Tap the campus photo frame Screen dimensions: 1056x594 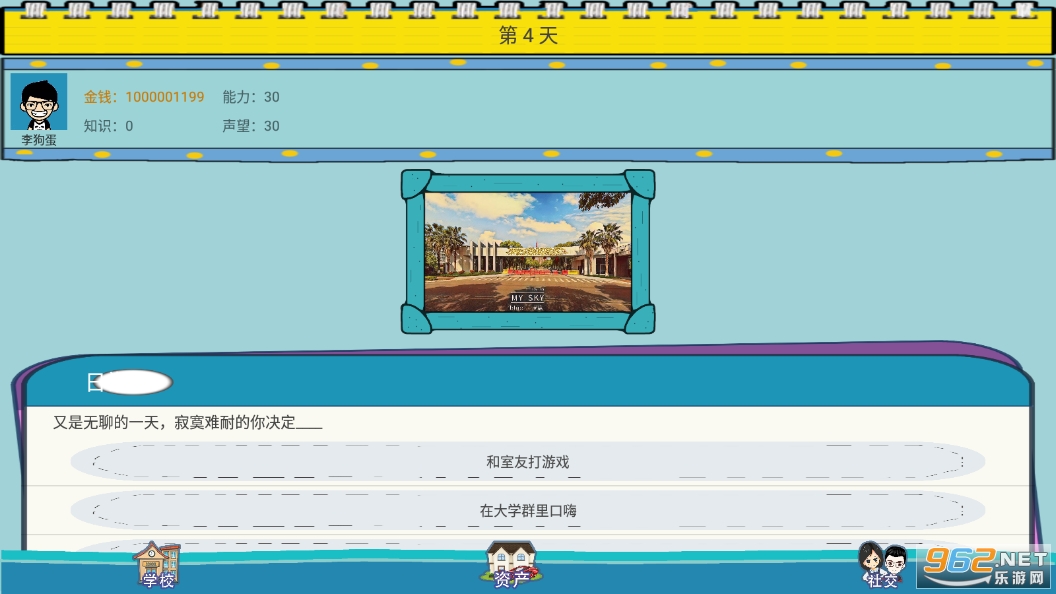click(528, 251)
